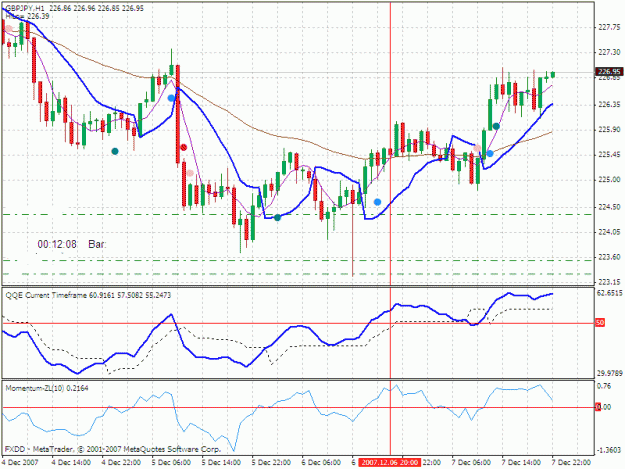The image size is (625, 469).
Task: Click the 0.76 momentum scale value
Action: [604, 386]
